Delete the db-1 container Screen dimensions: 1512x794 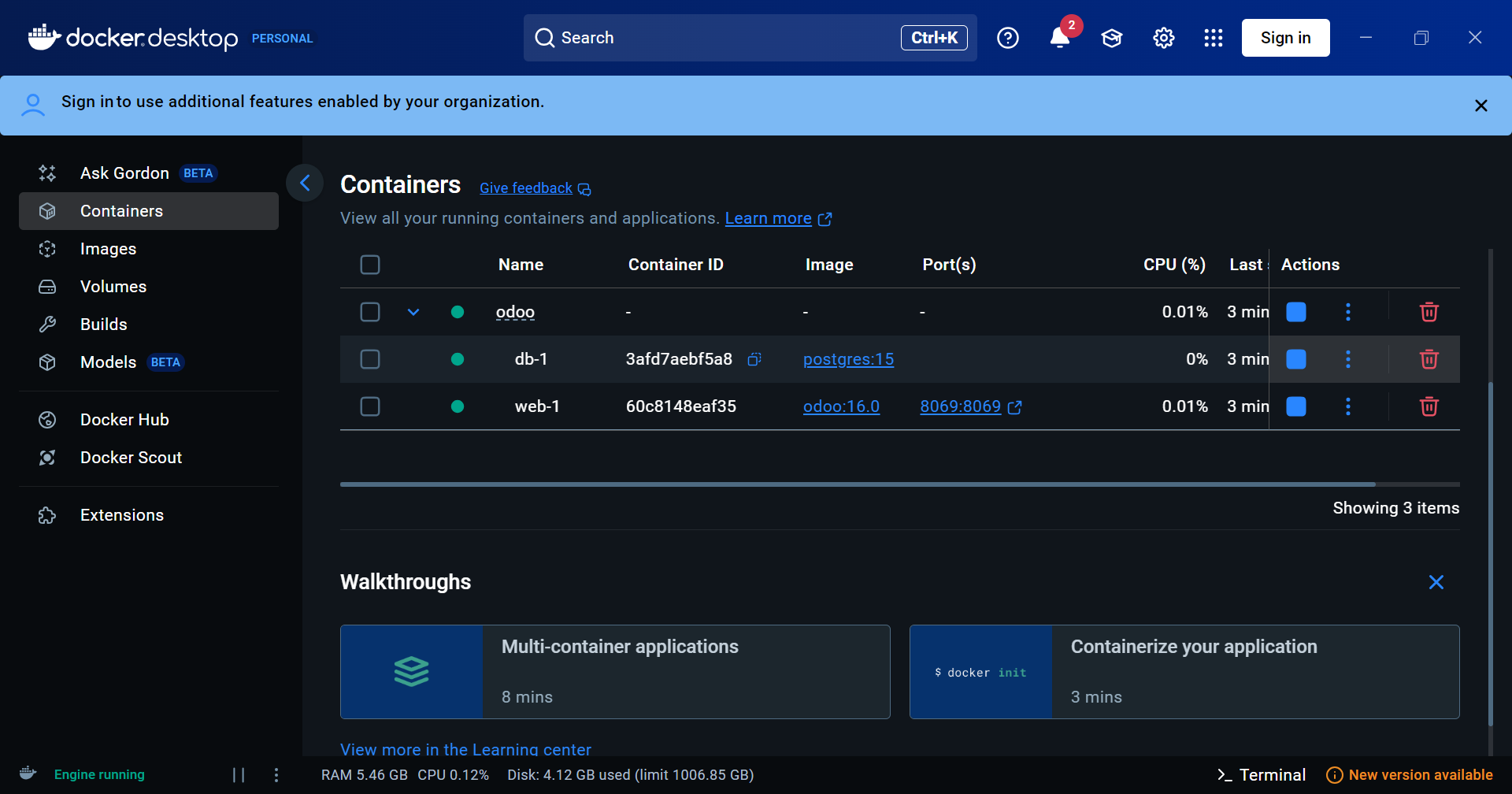point(1429,359)
